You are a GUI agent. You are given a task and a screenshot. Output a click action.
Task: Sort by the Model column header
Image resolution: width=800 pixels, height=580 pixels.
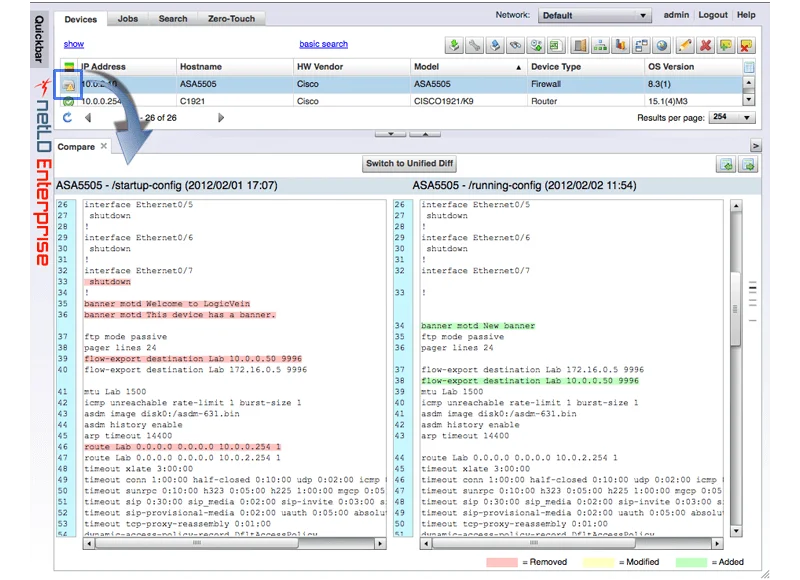(x=468, y=67)
